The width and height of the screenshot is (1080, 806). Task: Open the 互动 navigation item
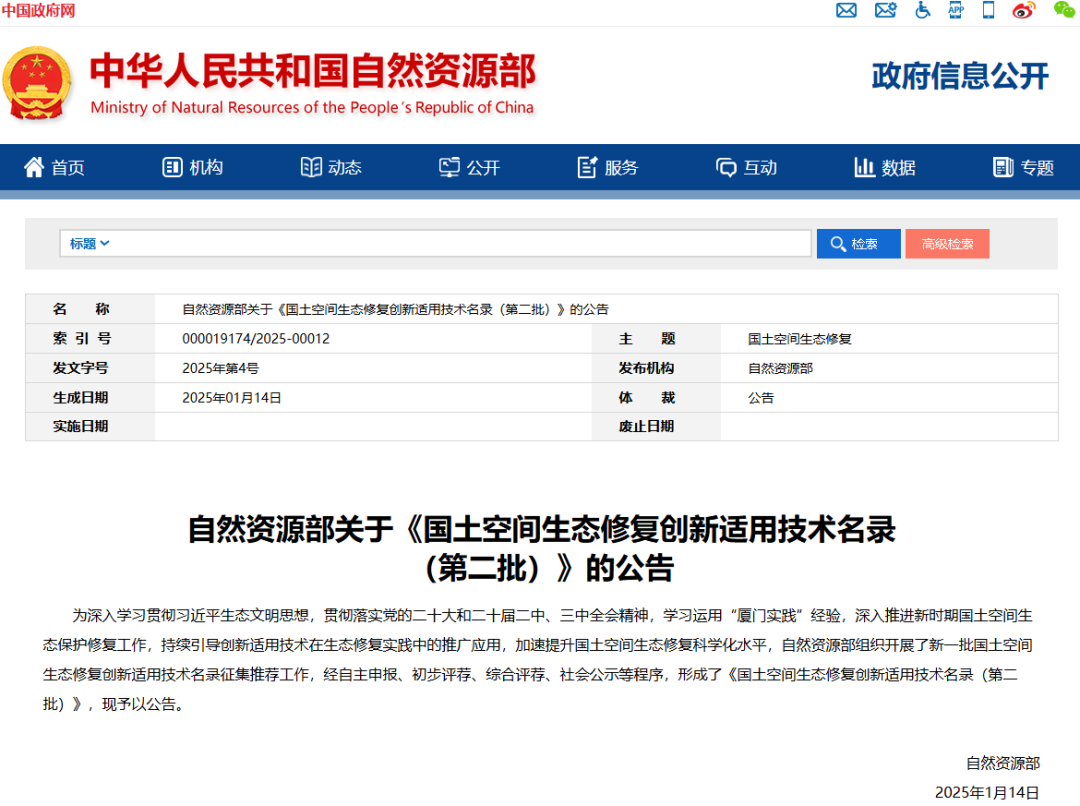pos(746,168)
